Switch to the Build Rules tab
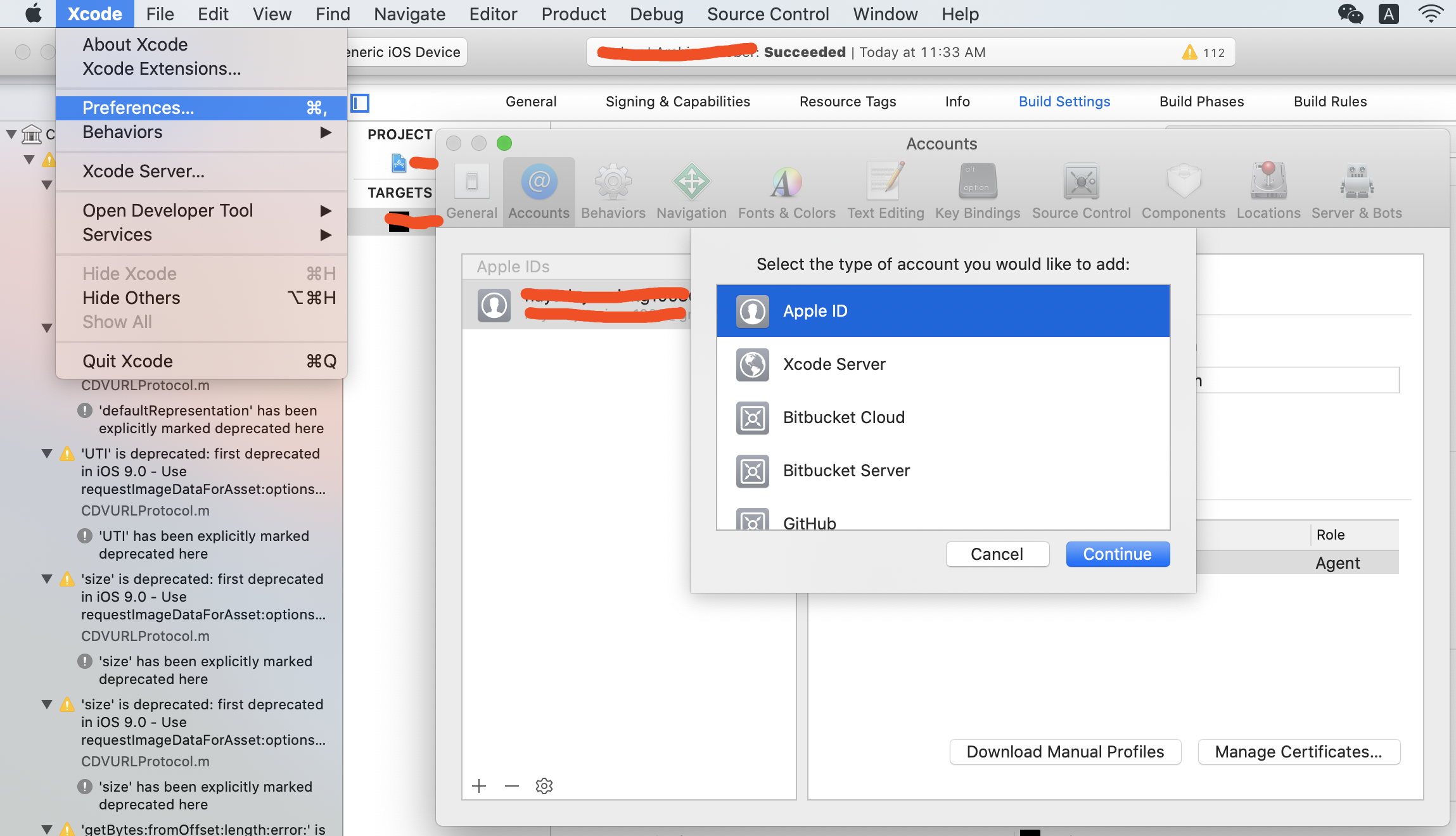1456x836 pixels. pyautogui.click(x=1330, y=101)
